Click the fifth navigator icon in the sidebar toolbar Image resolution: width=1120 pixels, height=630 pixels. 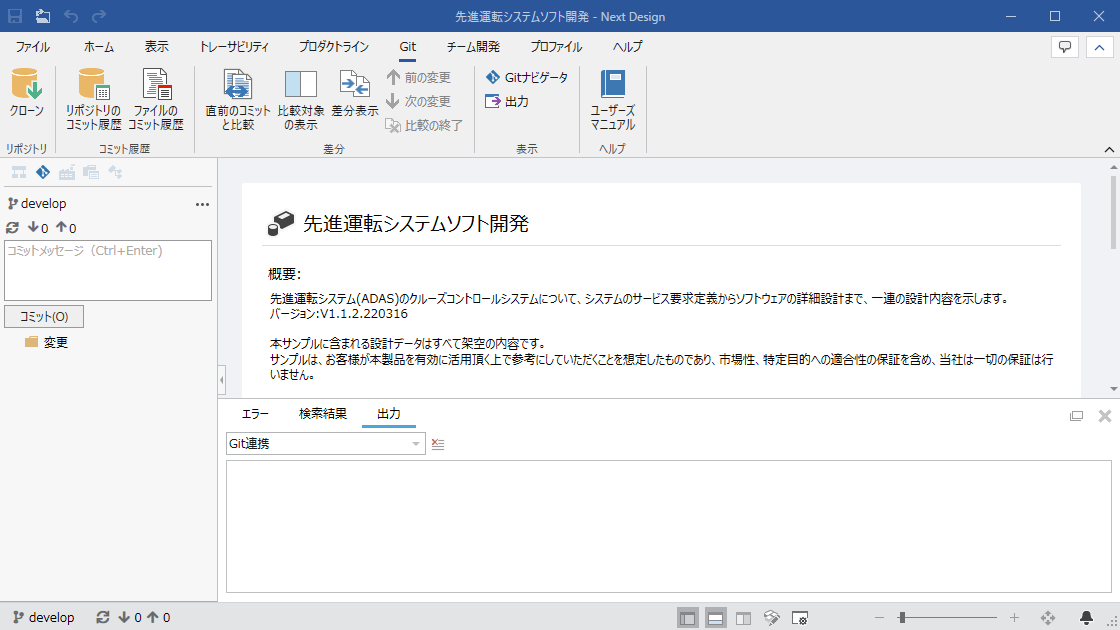point(115,172)
